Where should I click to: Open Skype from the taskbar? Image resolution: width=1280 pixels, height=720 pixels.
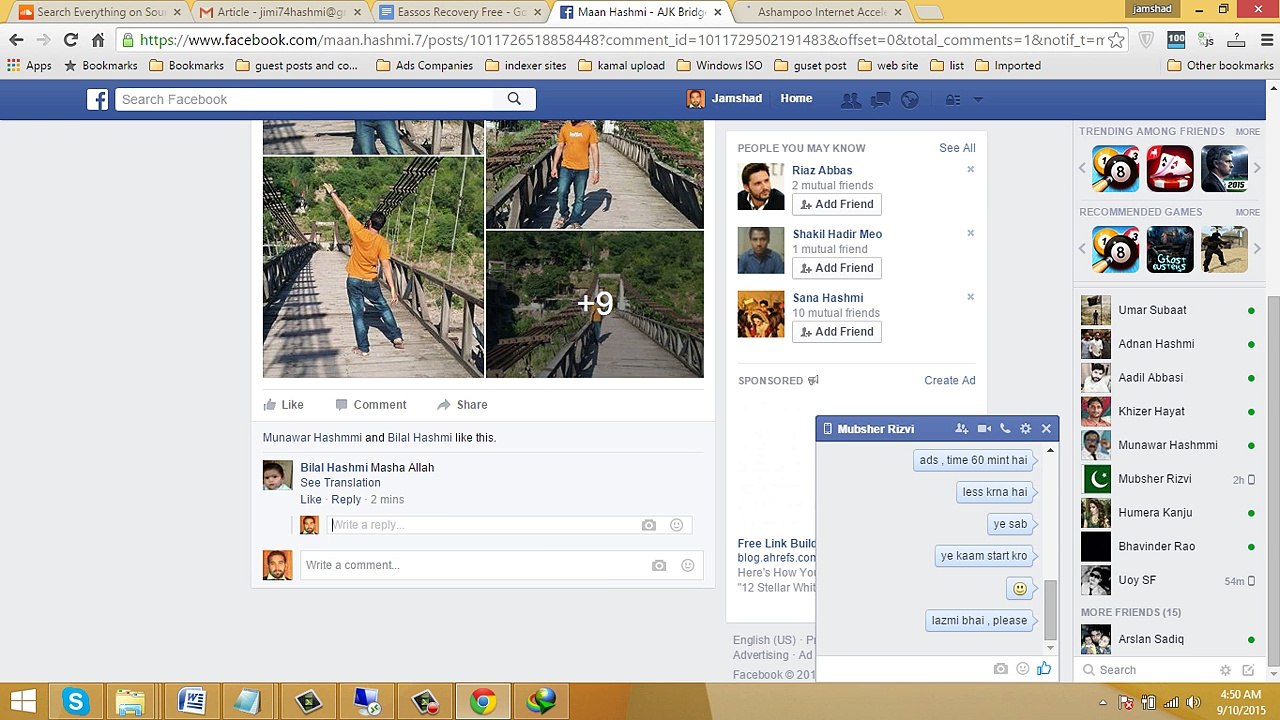(x=76, y=701)
